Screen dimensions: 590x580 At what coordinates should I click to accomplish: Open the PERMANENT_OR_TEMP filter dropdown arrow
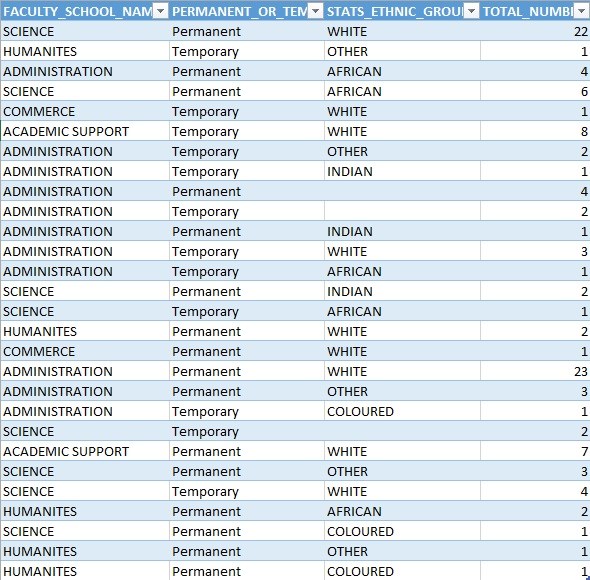point(315,12)
